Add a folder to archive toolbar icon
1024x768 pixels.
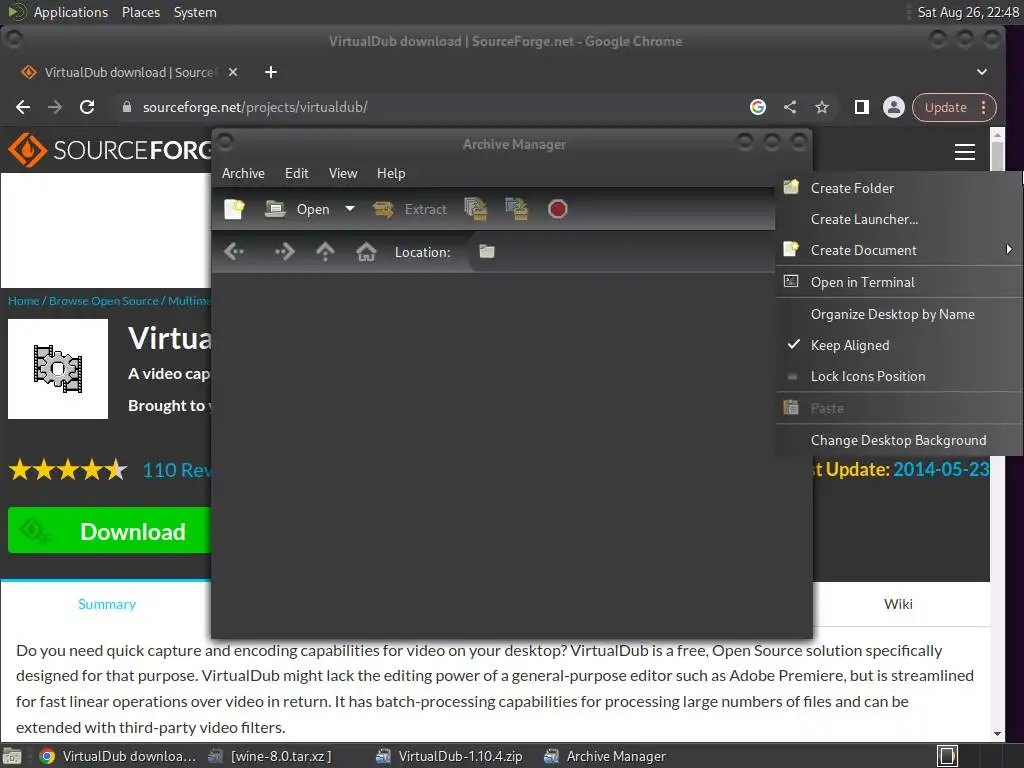pyautogui.click(x=517, y=209)
